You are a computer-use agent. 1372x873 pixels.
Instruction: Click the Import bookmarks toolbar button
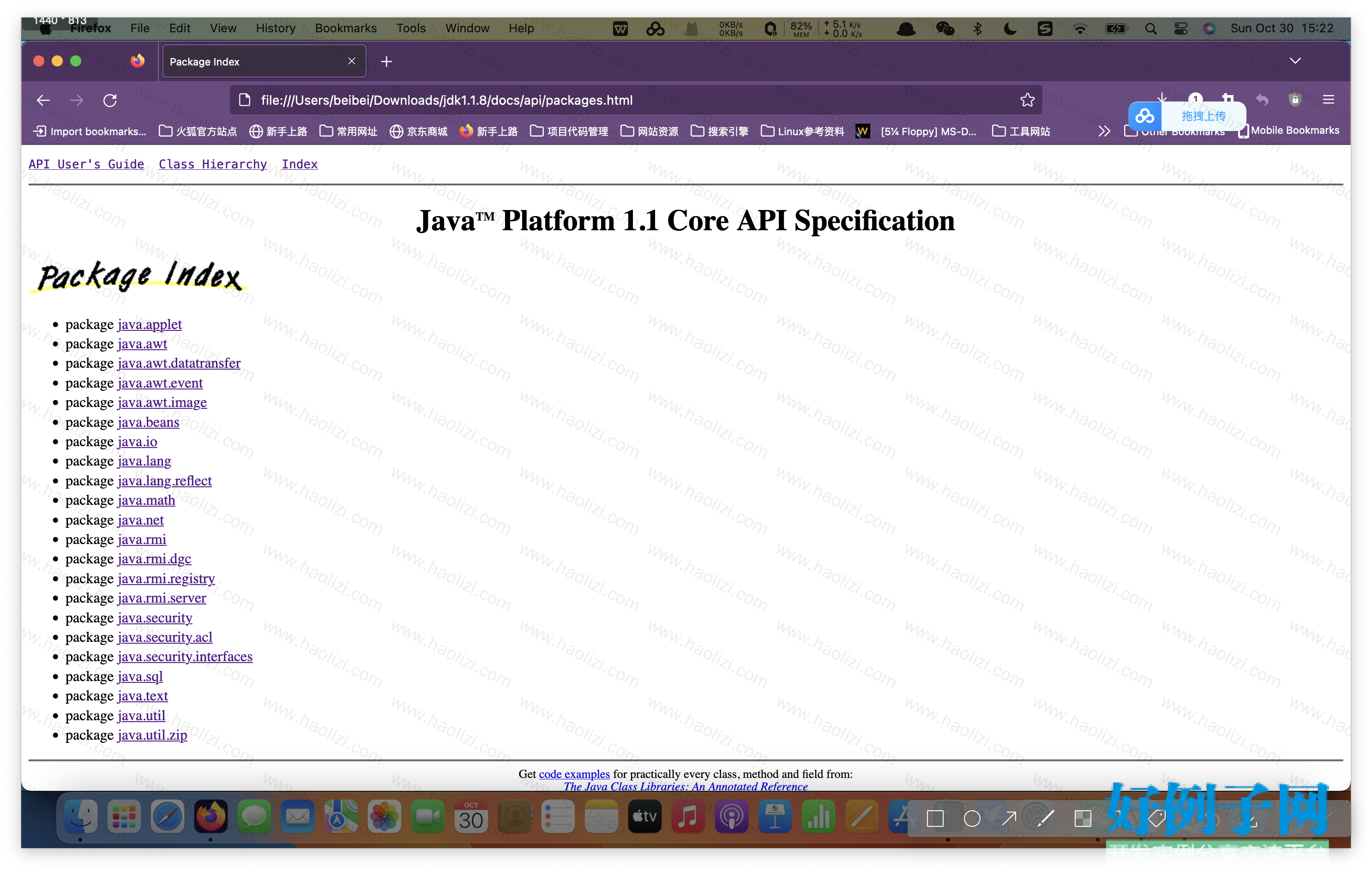[x=90, y=132]
